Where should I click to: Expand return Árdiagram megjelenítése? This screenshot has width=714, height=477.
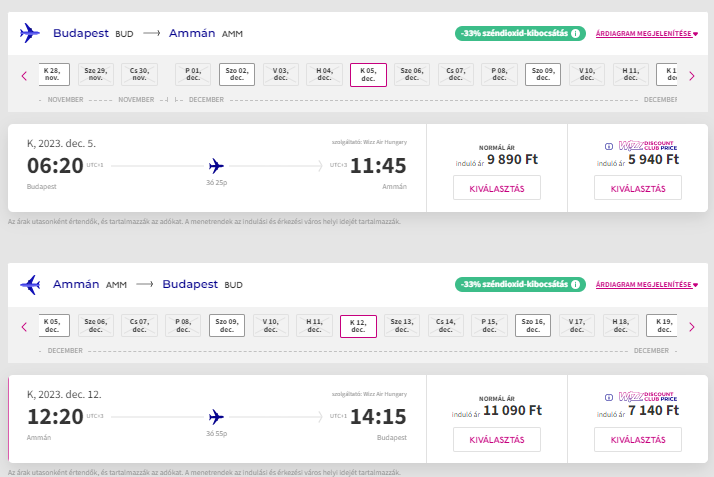click(646, 285)
